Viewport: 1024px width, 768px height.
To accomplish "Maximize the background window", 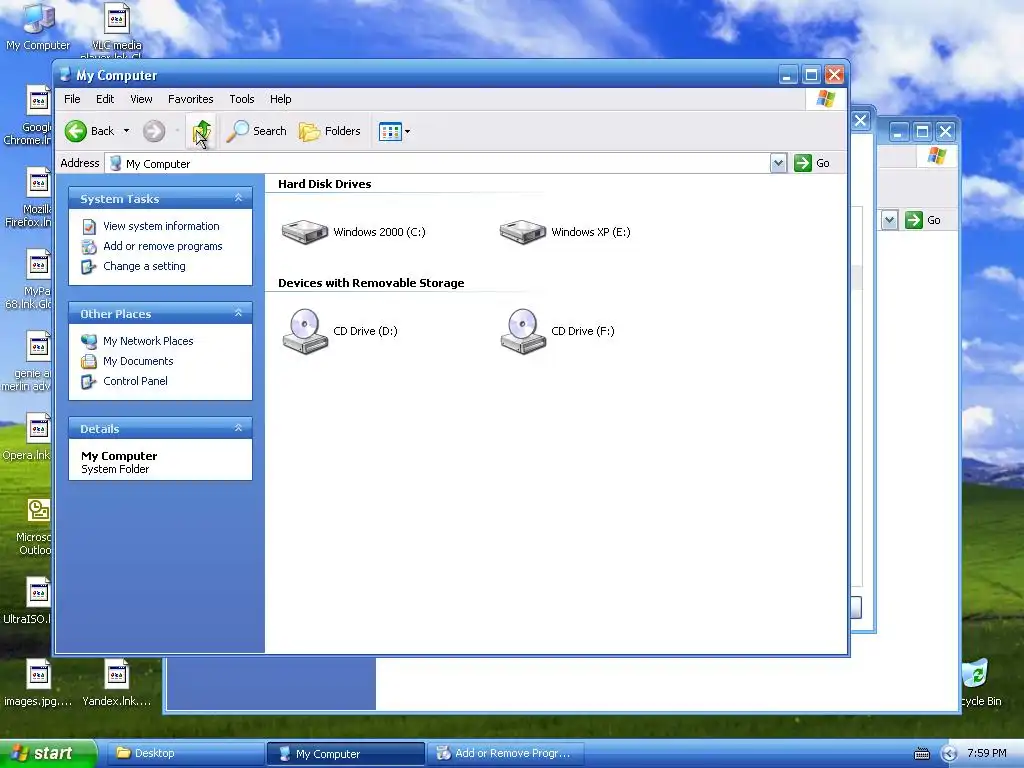I will tap(922, 133).
